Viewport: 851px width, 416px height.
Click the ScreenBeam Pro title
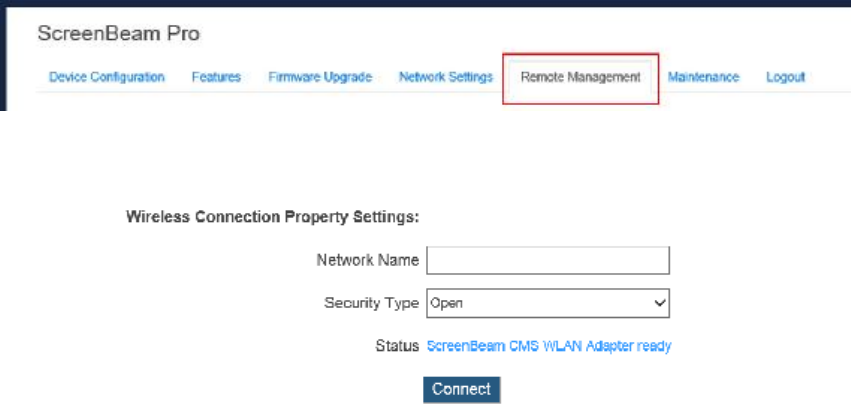pyautogui.click(x=118, y=34)
